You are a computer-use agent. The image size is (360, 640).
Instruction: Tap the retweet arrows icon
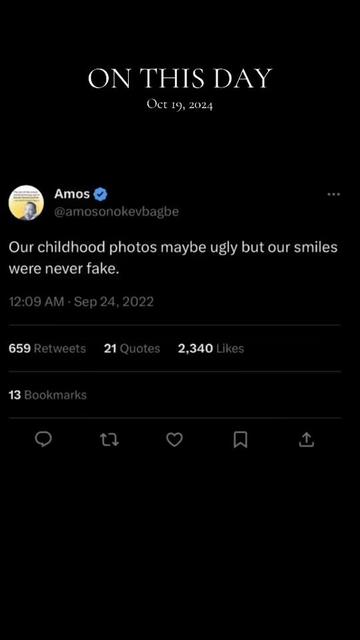tap(109, 440)
